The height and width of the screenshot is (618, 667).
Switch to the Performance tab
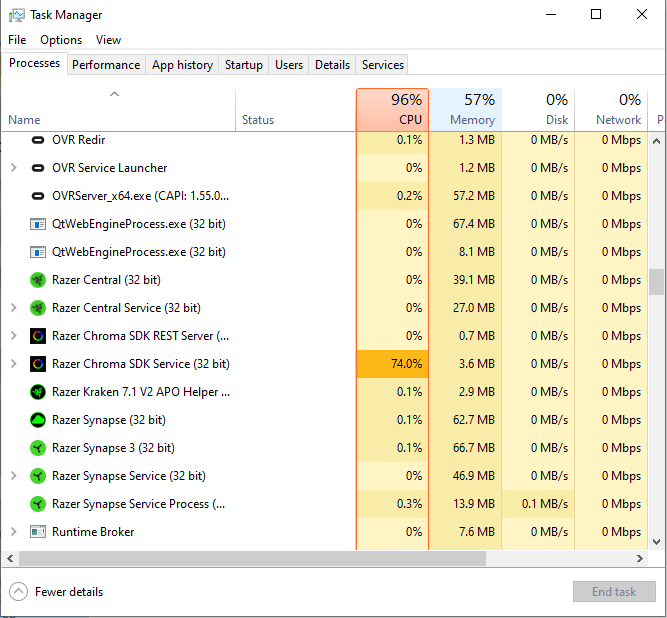tap(106, 65)
